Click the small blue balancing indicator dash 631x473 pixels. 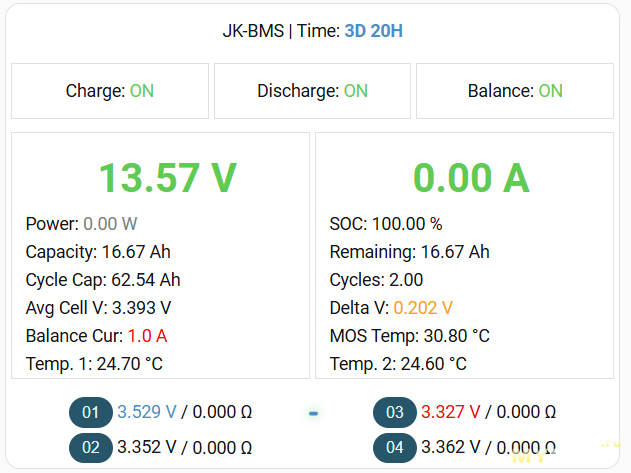(313, 413)
